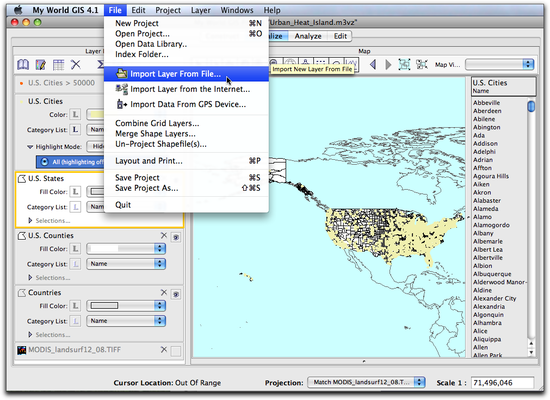Viewport: 550px width, 400px height.
Task: Toggle visibility of U.S. Counties layer
Action: click(176, 237)
